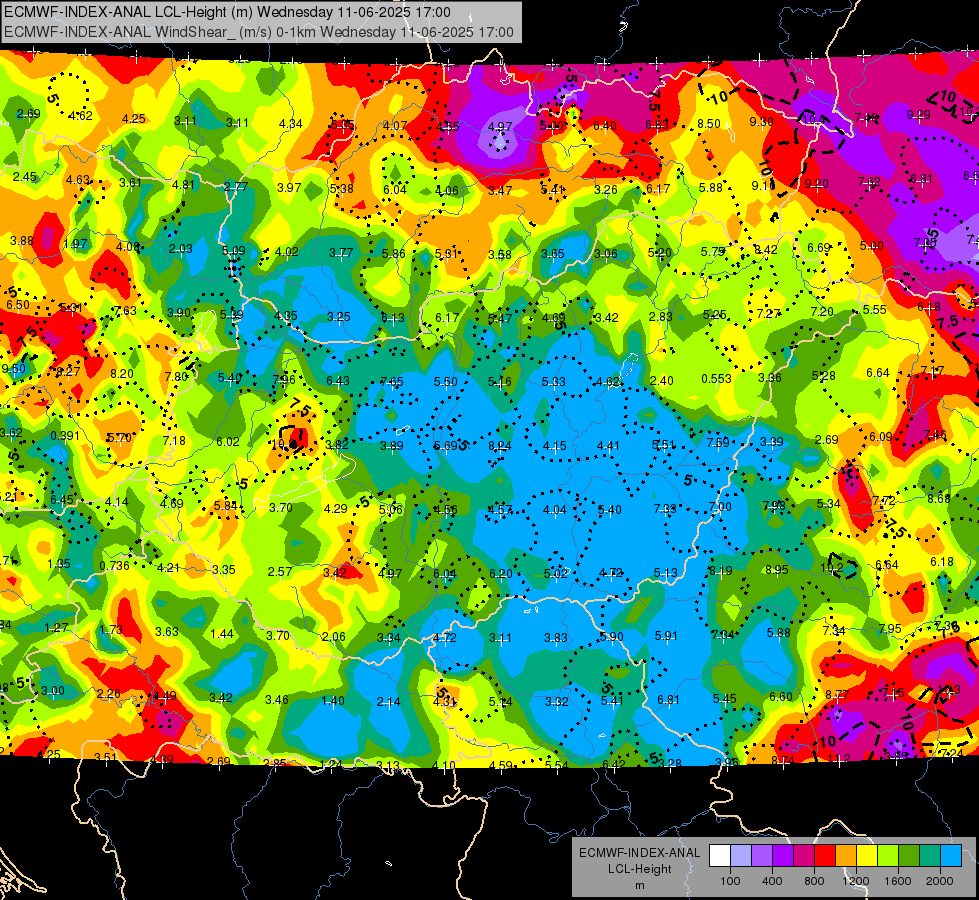Click the wind shear value 7.96
Image resolution: width=979 pixels, height=900 pixels.
click(284, 380)
